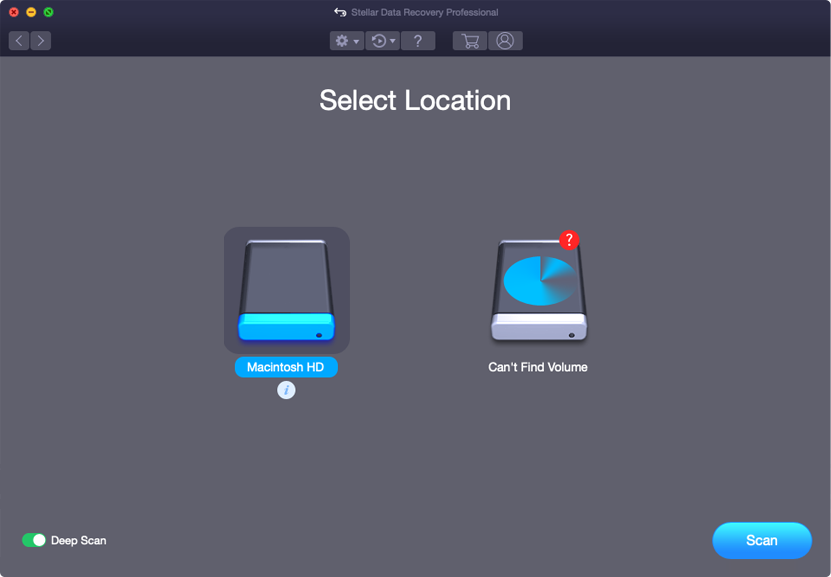This screenshot has height=577, width=831.
Task: Open the user account profile icon
Action: click(505, 41)
